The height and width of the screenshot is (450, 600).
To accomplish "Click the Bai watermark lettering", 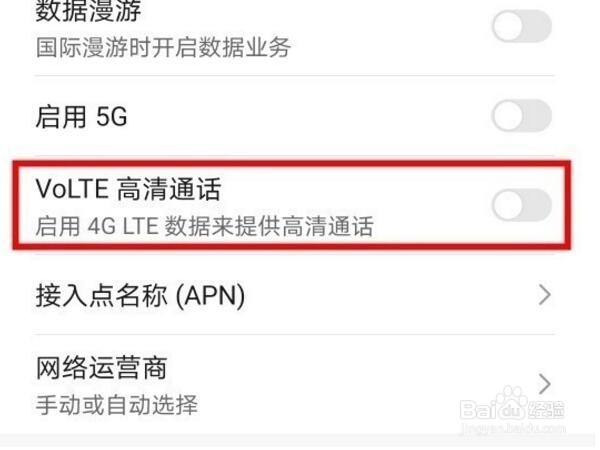I will coord(478,409).
